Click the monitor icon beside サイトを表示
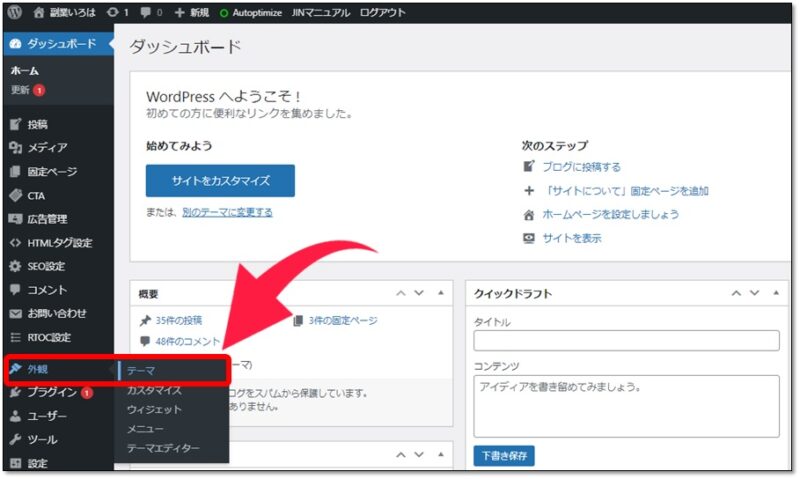The width and height of the screenshot is (800, 479). tap(529, 238)
